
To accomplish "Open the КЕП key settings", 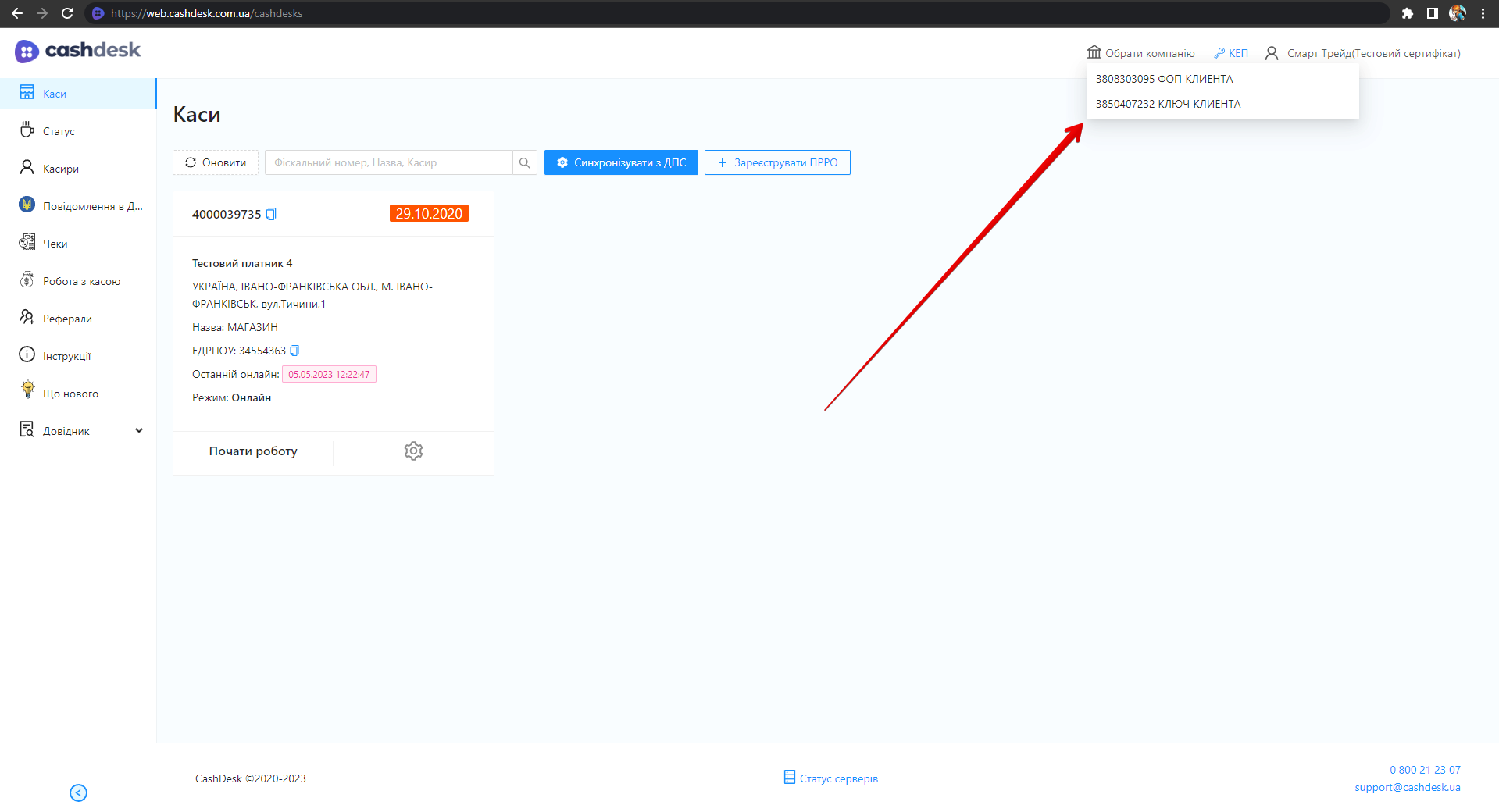I will pos(1231,53).
